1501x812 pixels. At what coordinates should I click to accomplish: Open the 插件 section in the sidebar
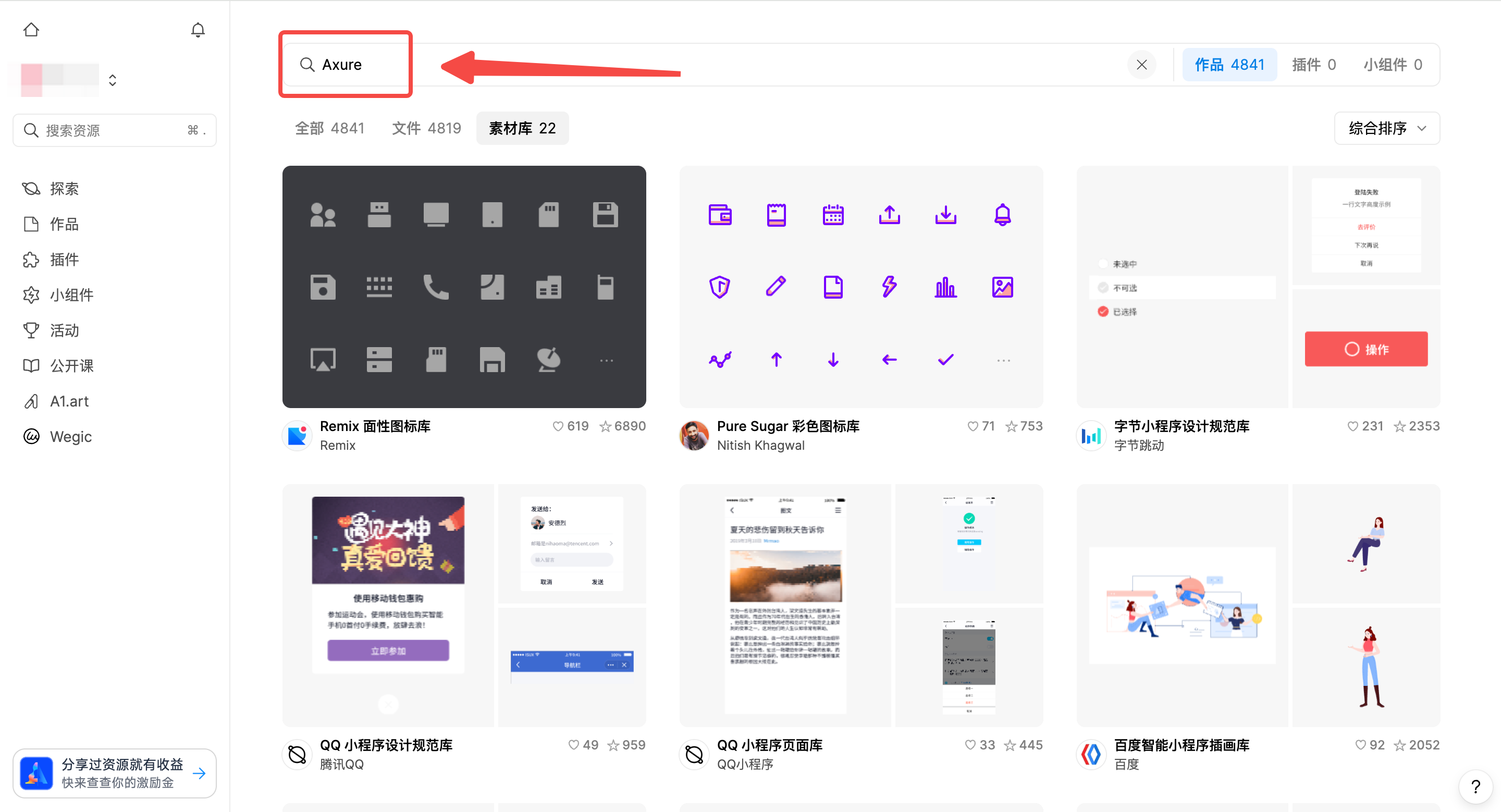click(x=64, y=260)
